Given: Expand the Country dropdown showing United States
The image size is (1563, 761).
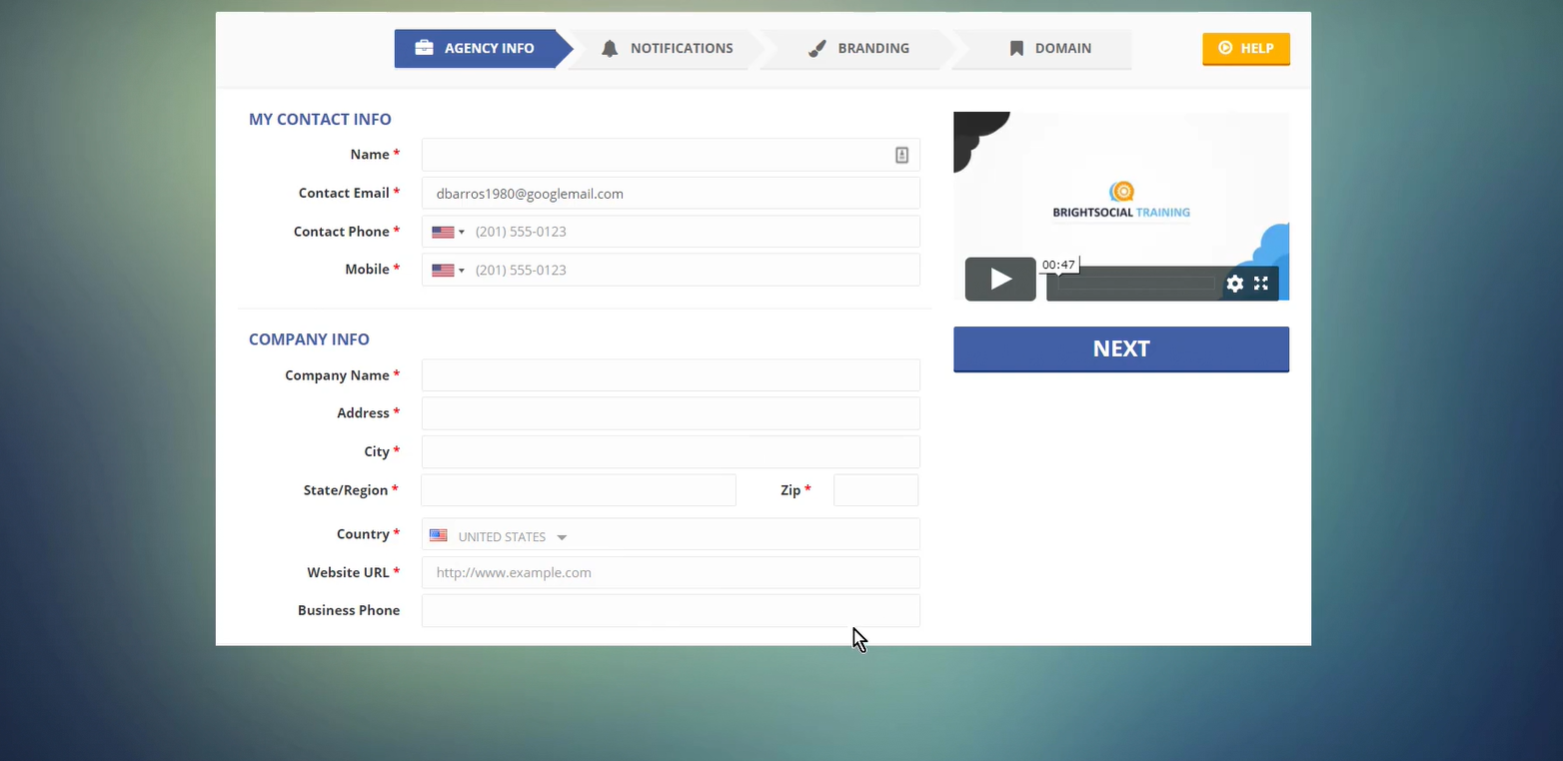Looking at the screenshot, I should [x=561, y=537].
